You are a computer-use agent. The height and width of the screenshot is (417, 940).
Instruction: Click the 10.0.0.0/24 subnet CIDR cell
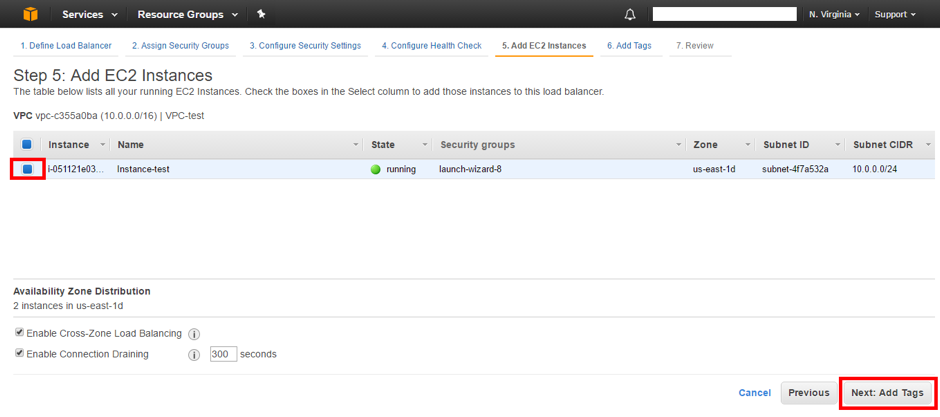click(x=875, y=170)
